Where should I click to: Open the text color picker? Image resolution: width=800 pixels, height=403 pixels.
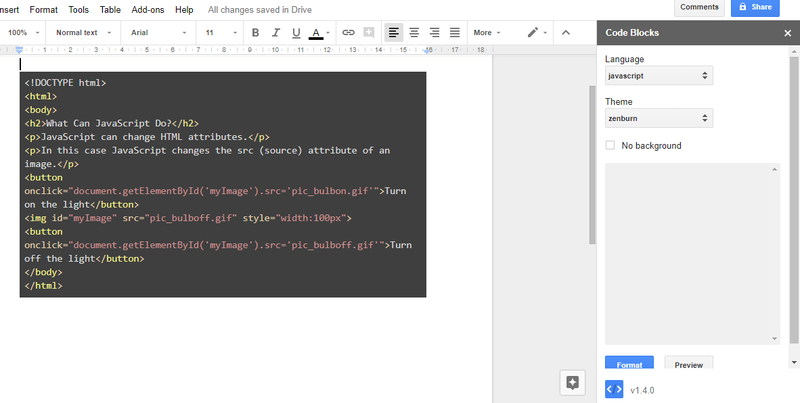click(x=319, y=33)
